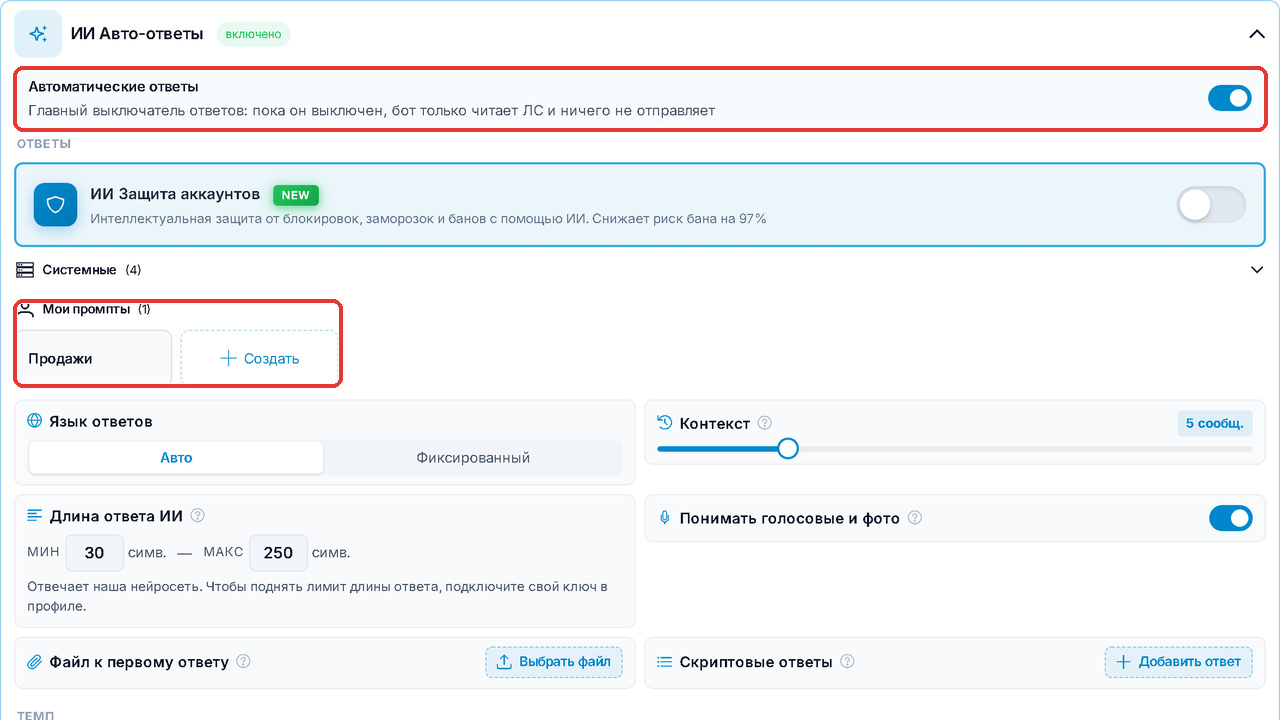Click the green NEW badge

click(295, 195)
